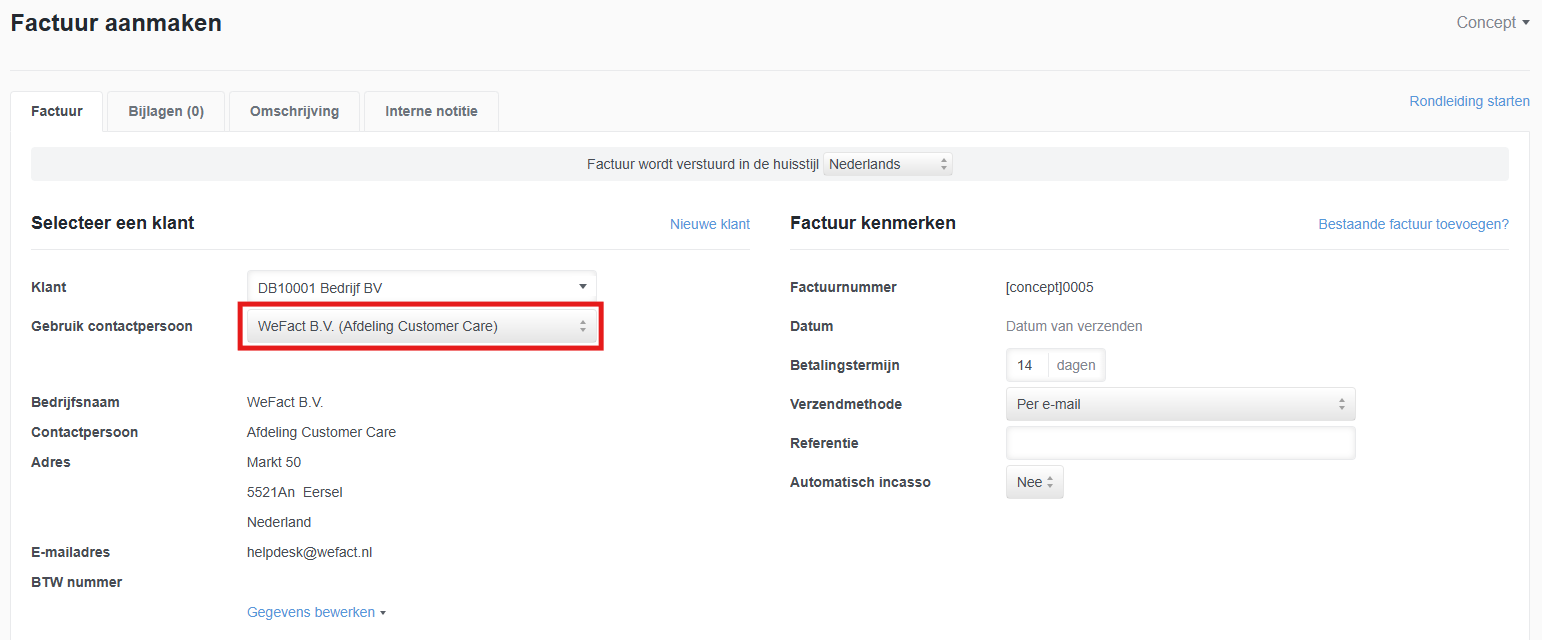Click the [concept]0005 invoice number
Viewport: 1542px width, 640px height.
pos(1049,287)
